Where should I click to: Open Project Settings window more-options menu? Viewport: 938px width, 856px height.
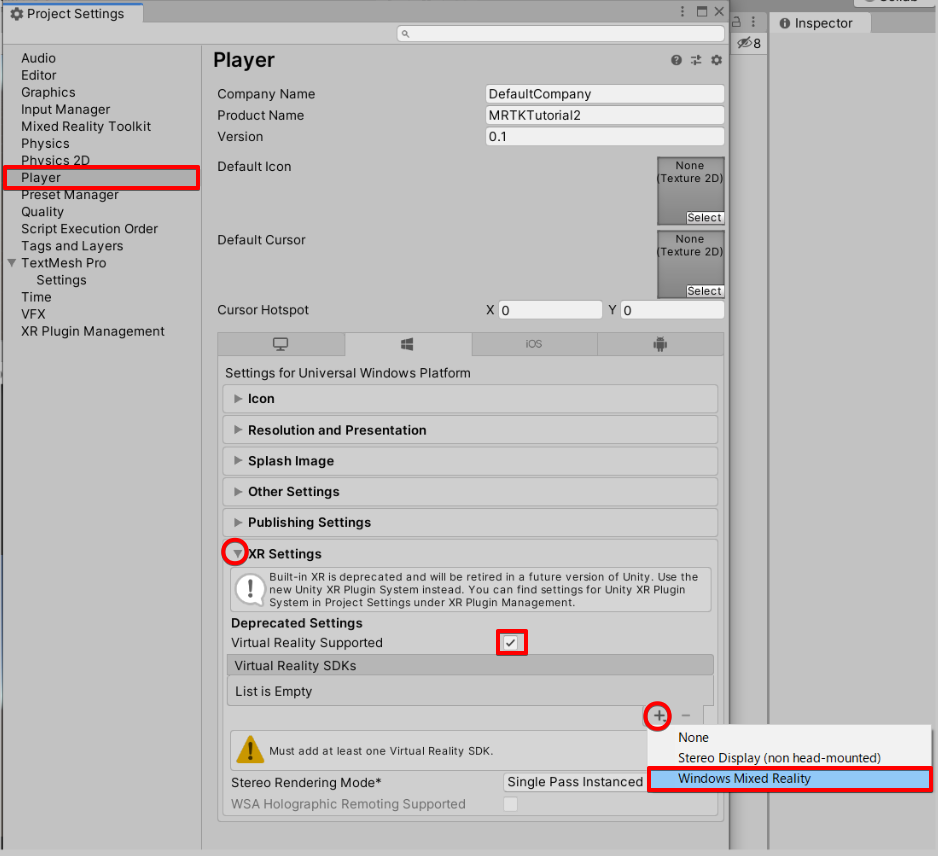point(682,11)
